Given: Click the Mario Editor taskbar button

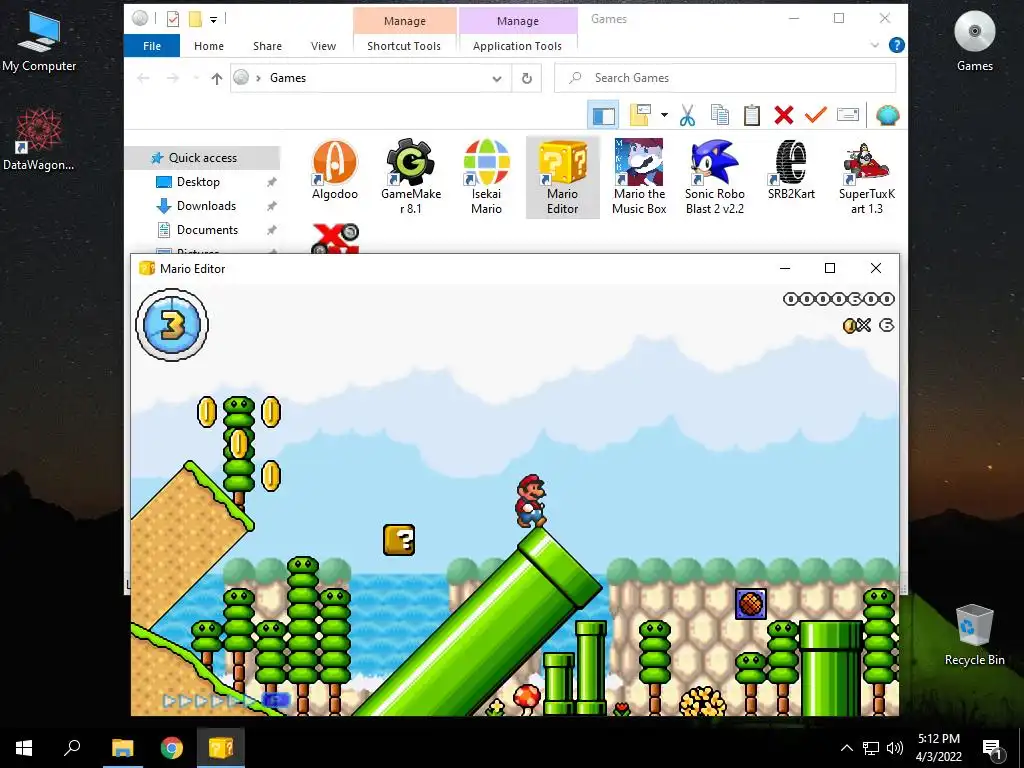Looking at the screenshot, I should 221,748.
